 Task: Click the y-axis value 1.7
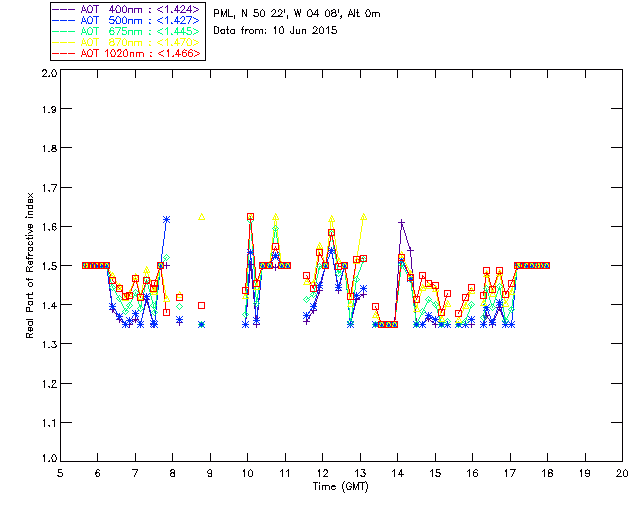tap(50, 188)
